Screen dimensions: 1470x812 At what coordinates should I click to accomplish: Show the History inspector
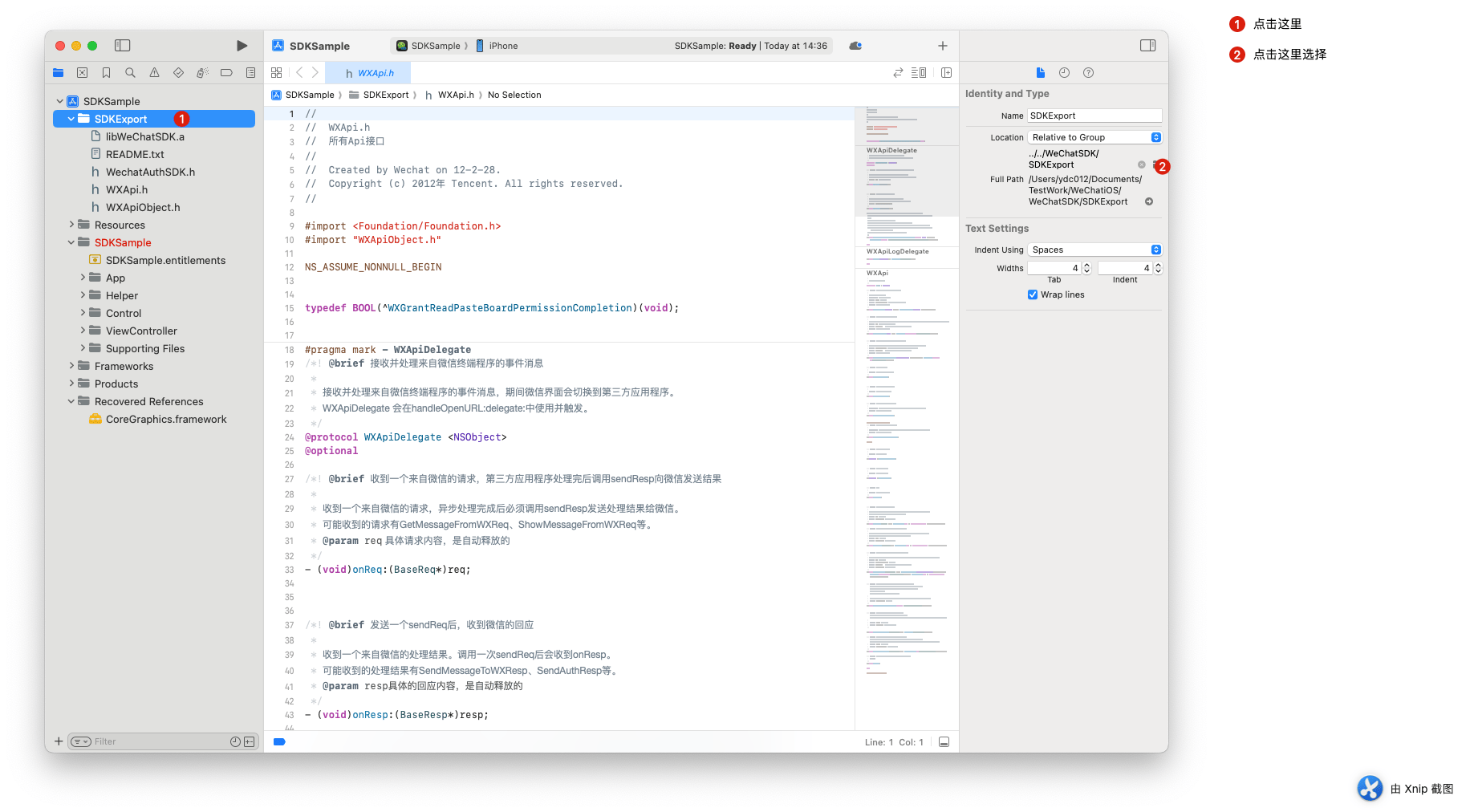(x=1064, y=73)
